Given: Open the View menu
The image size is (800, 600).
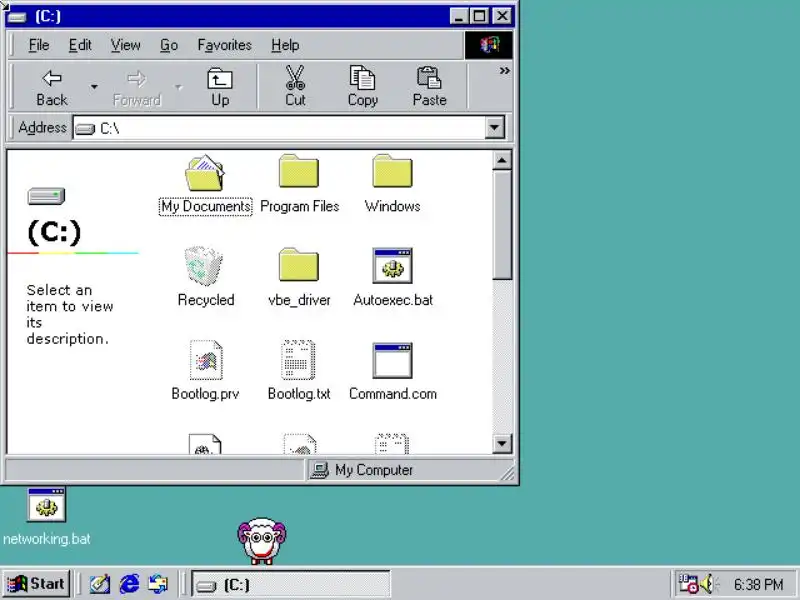Looking at the screenshot, I should [126, 45].
